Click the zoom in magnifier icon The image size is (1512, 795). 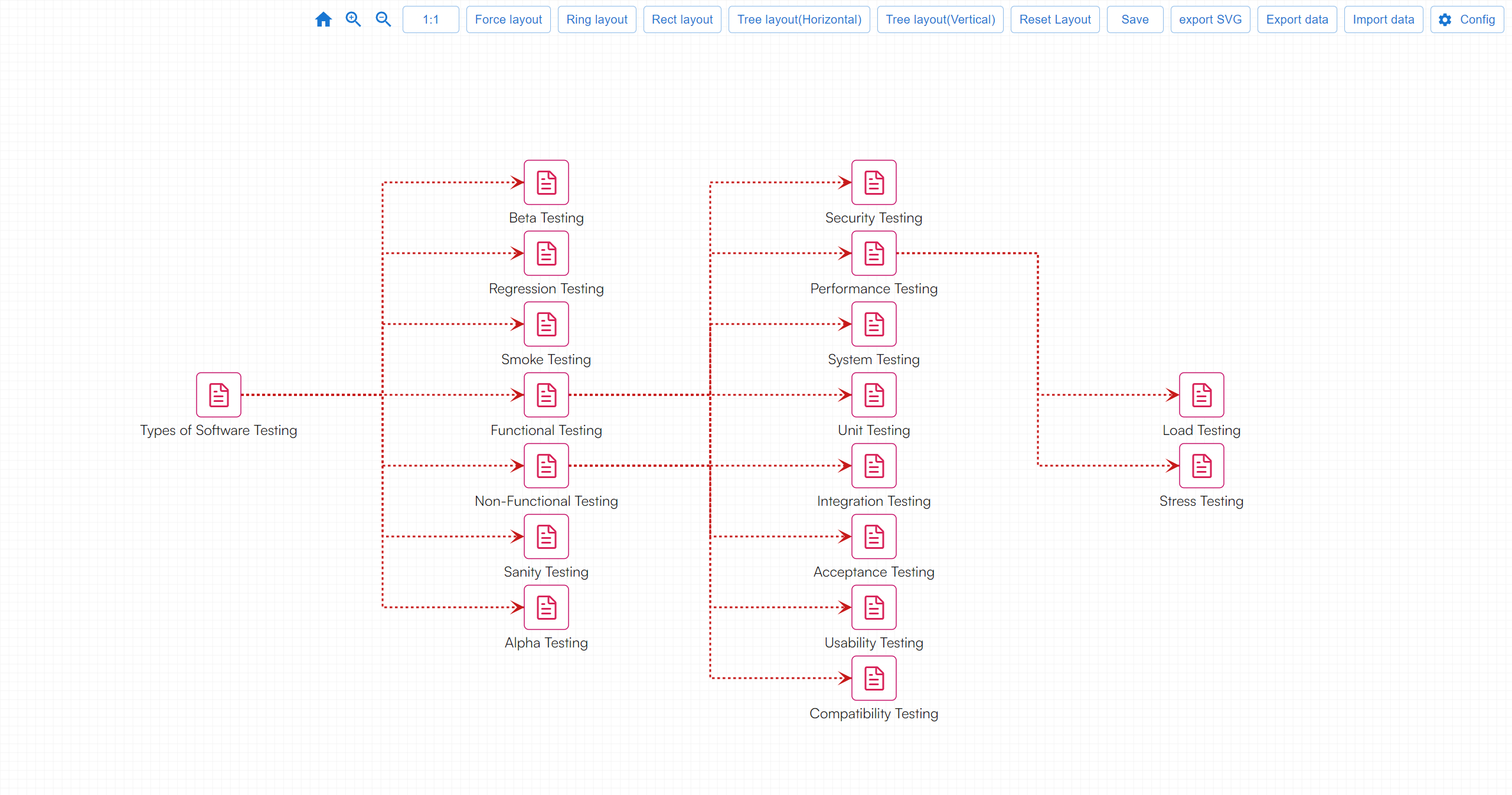click(x=353, y=19)
